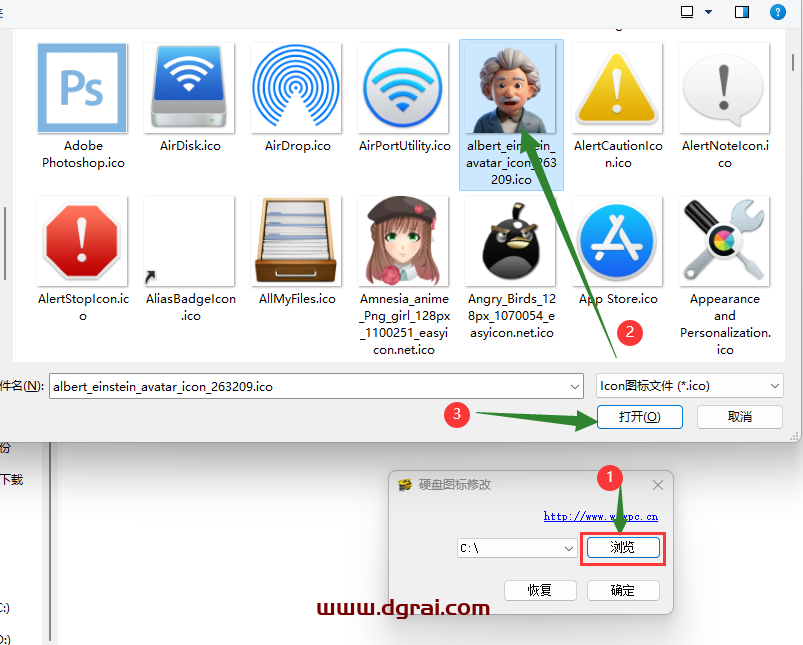Click the 打开(O) button
This screenshot has width=803, height=645.
[x=640, y=417]
